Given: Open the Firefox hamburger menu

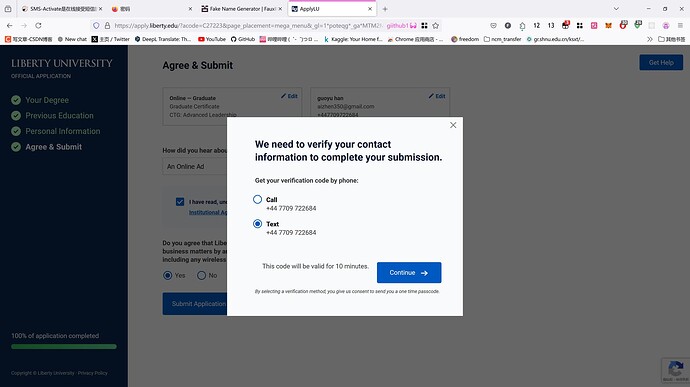Looking at the screenshot, I should pos(680,26).
